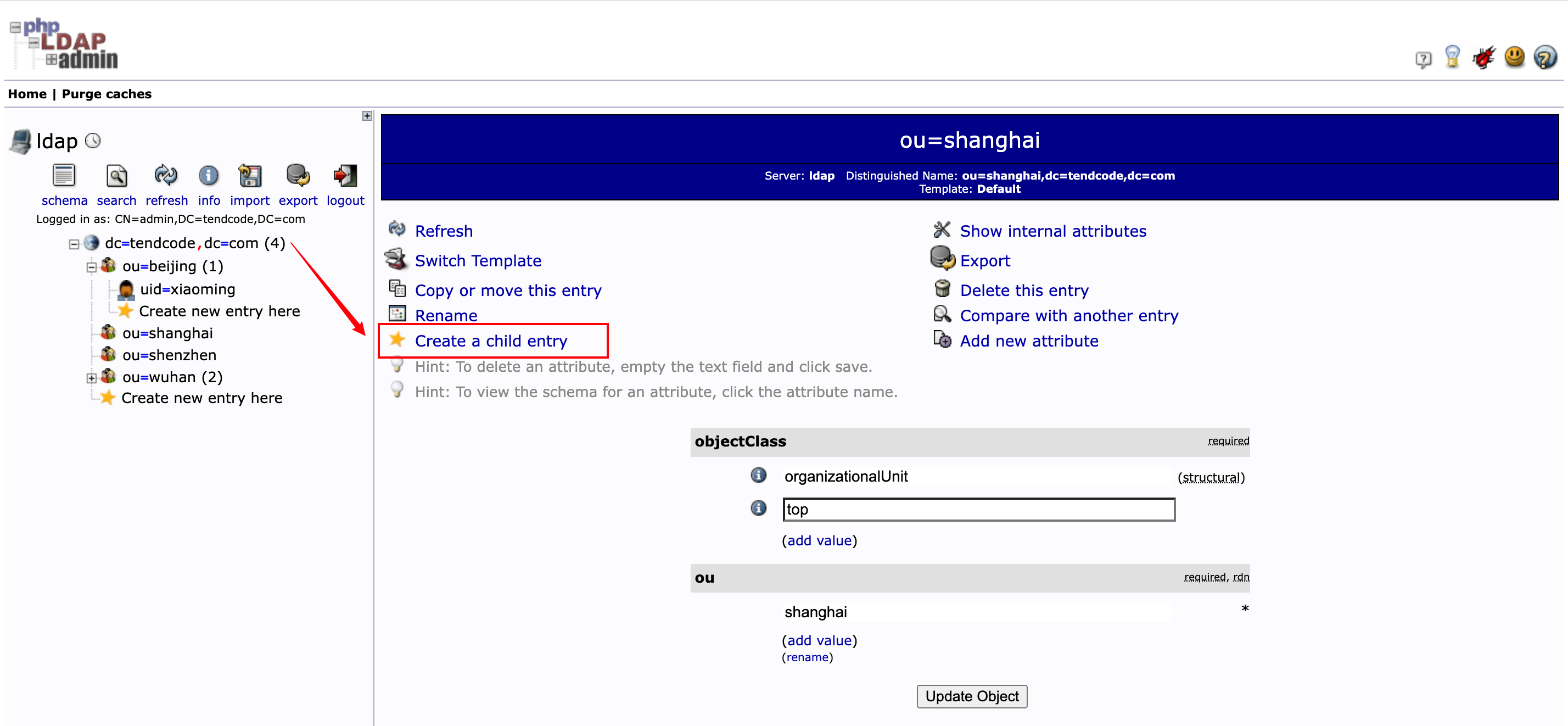This screenshot has width=1568, height=726.
Task: Click the Add new attribute link
Action: coord(1029,341)
